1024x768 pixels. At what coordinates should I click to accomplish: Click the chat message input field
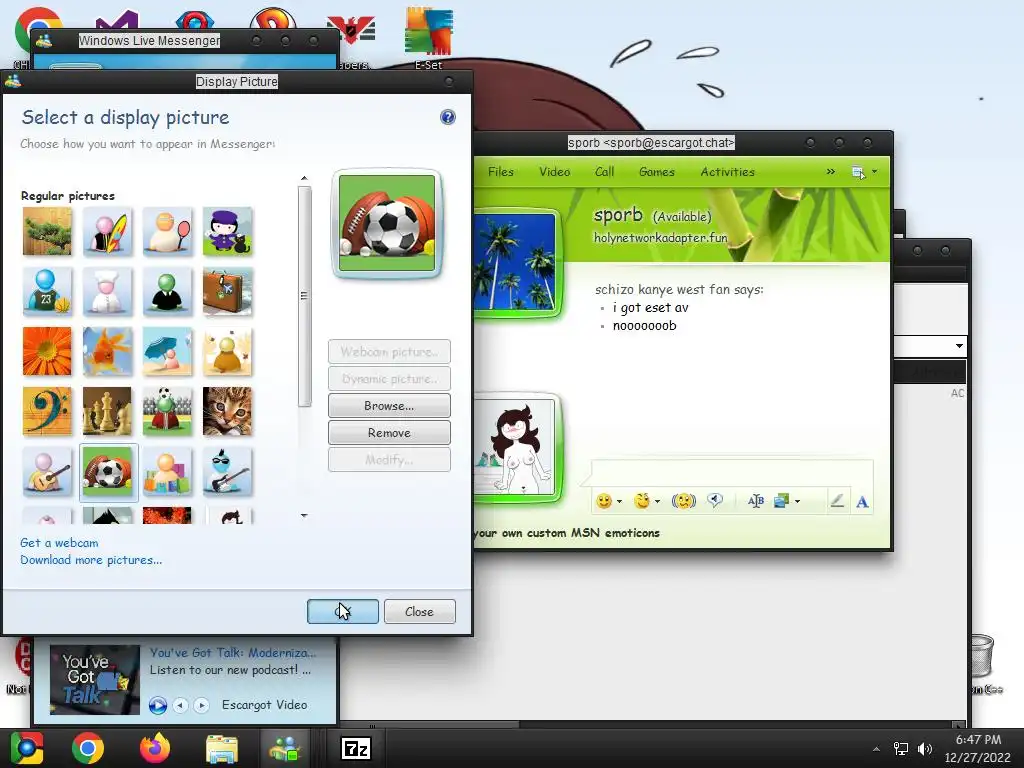point(731,473)
